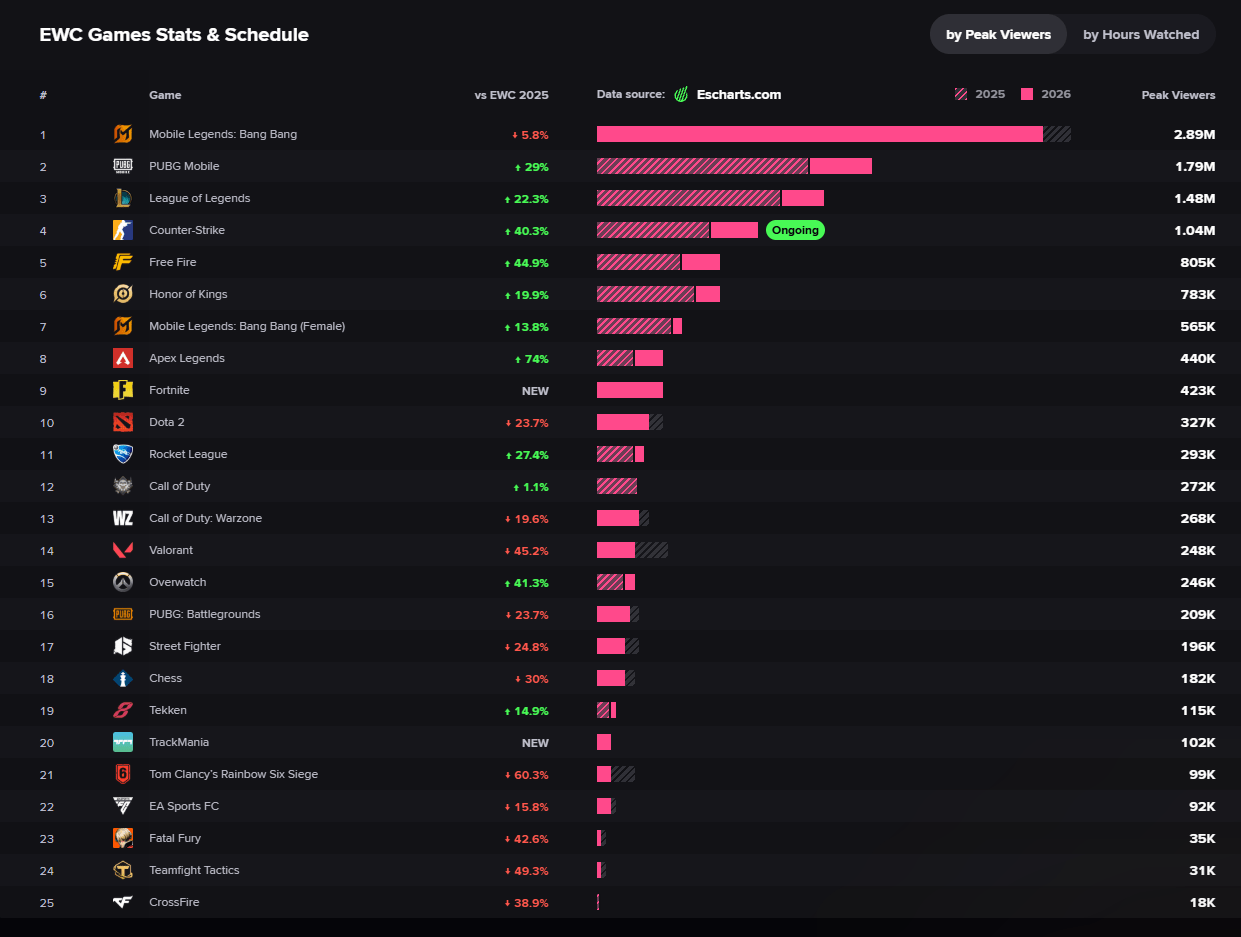Click the Call of Duty skull icon in row 12
1241x937 pixels.
click(123, 486)
